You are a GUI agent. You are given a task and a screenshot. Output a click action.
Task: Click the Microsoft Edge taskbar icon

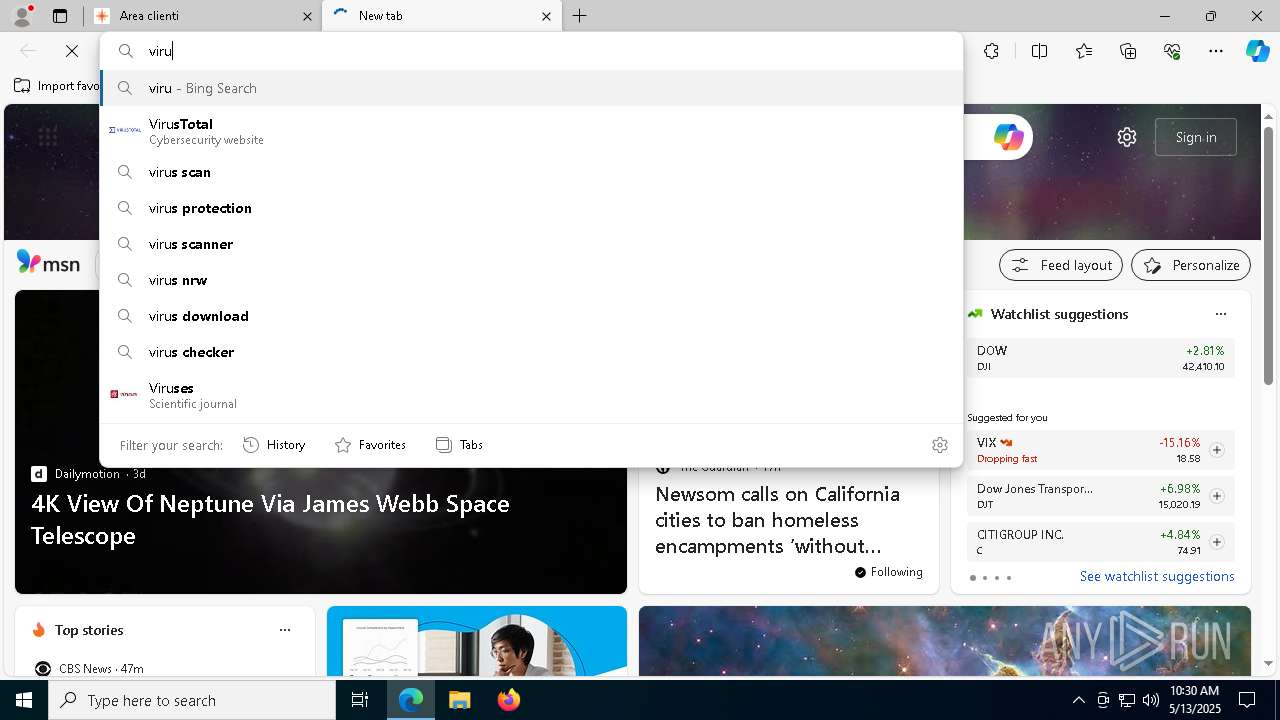click(x=411, y=700)
